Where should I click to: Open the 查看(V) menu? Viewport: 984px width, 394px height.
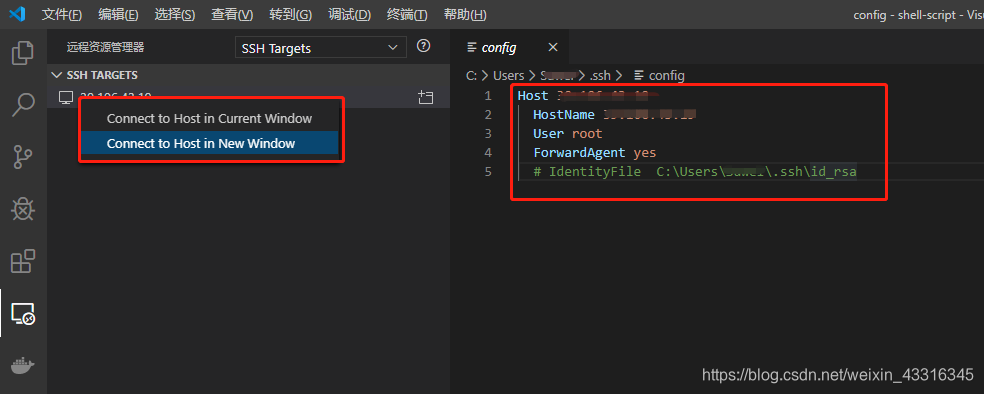pos(232,14)
